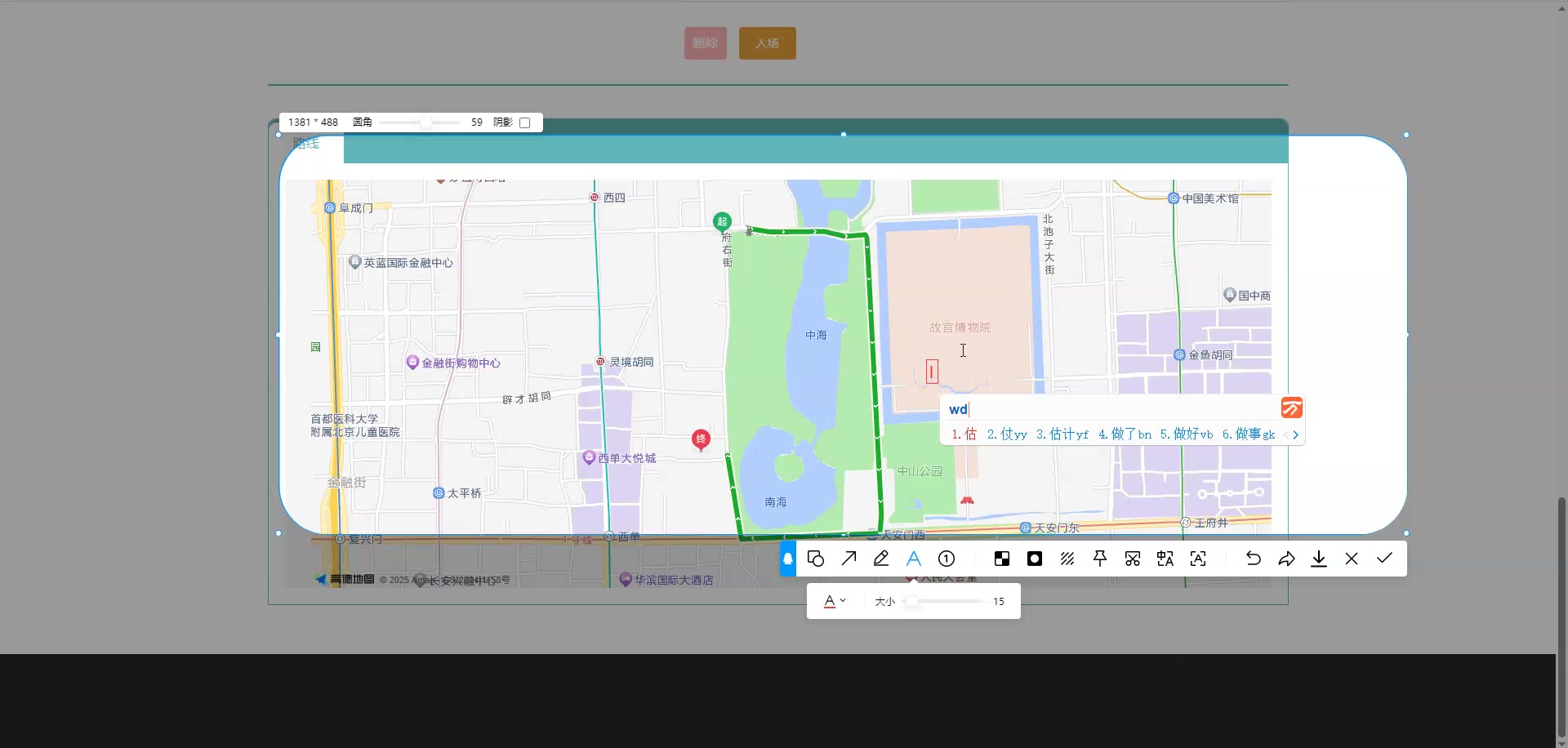Click the 皇成门 station label

point(356,208)
